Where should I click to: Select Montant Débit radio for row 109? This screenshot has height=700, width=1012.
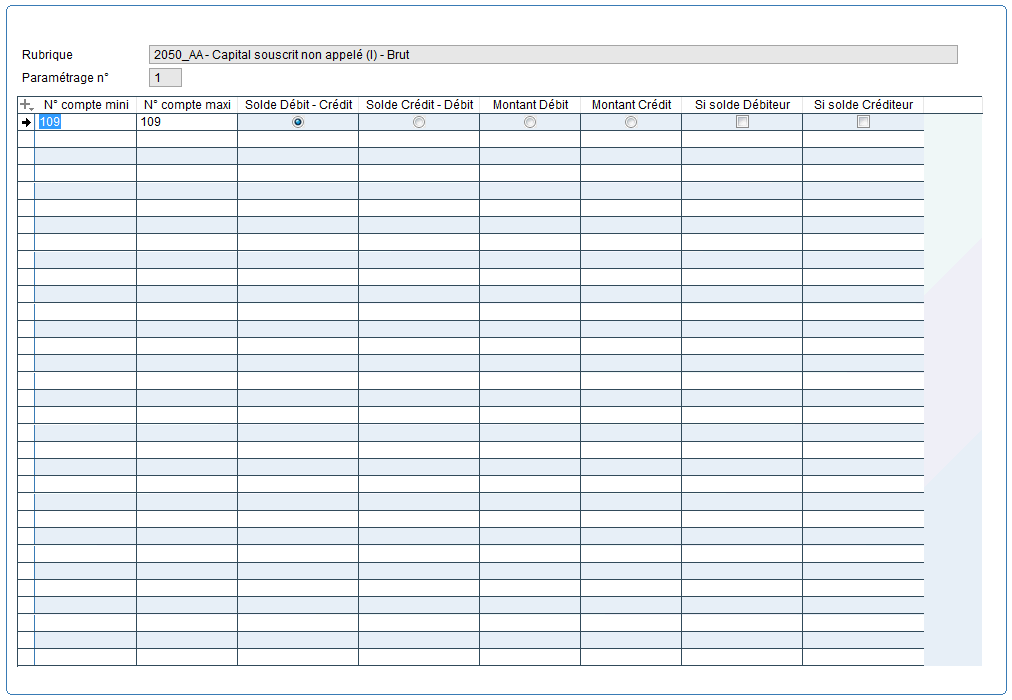click(x=530, y=122)
